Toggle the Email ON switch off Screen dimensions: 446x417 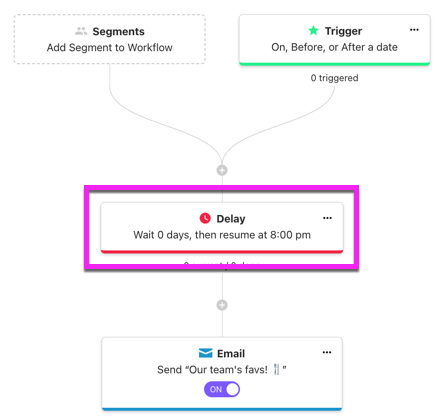pyautogui.click(x=222, y=389)
